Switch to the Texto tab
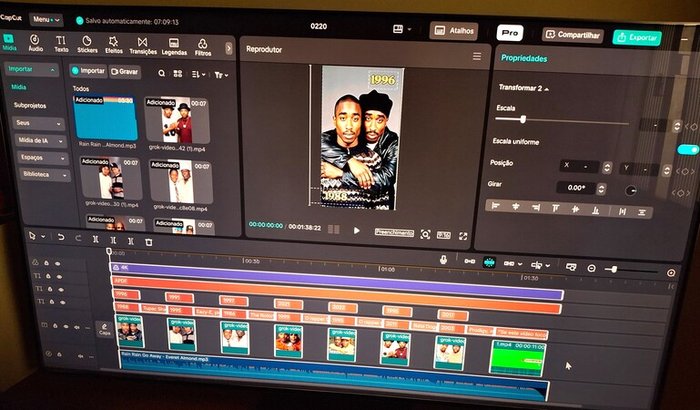The height and width of the screenshot is (410, 700). point(61,44)
